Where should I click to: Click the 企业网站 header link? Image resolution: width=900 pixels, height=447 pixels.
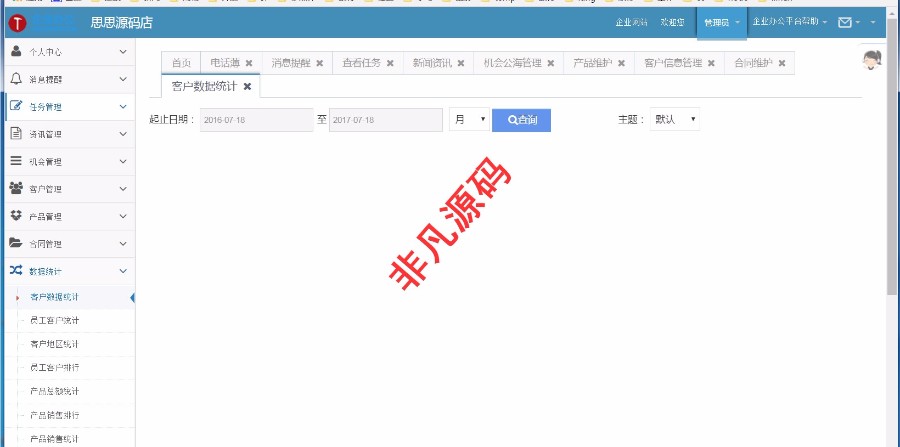click(631, 22)
